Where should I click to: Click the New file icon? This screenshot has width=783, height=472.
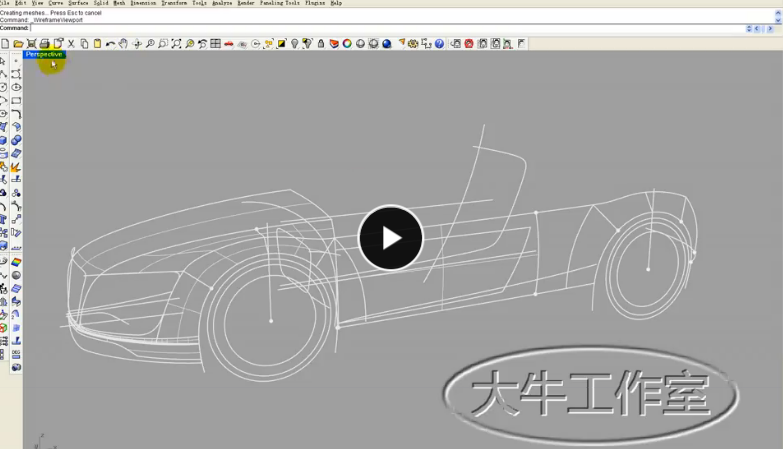[5, 44]
